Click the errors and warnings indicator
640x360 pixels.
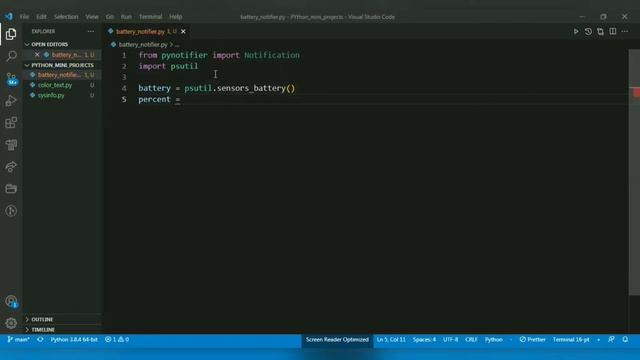[117, 340]
